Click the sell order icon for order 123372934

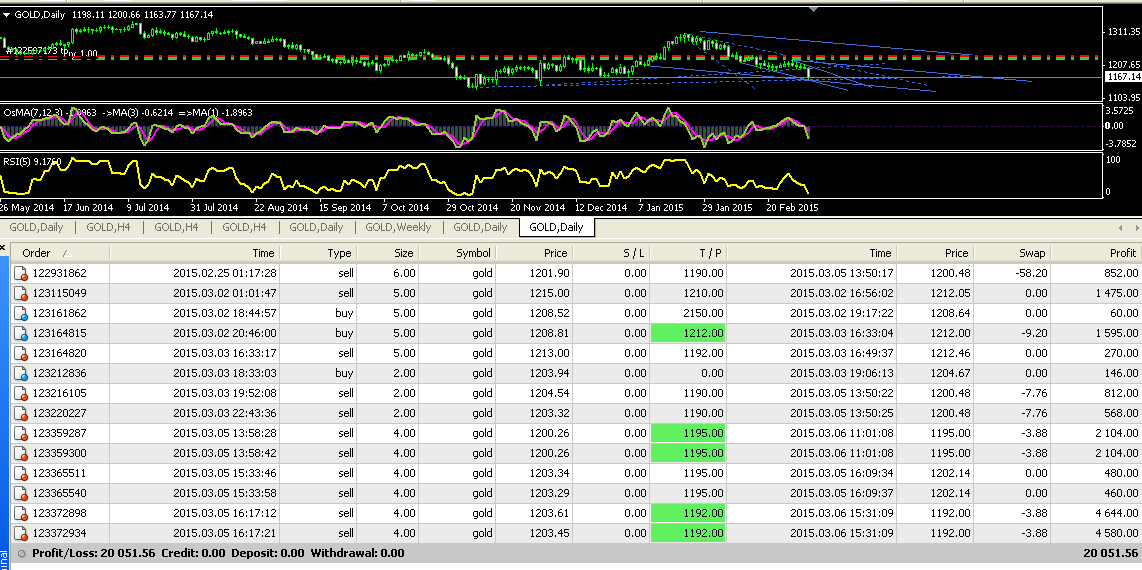click(21, 533)
